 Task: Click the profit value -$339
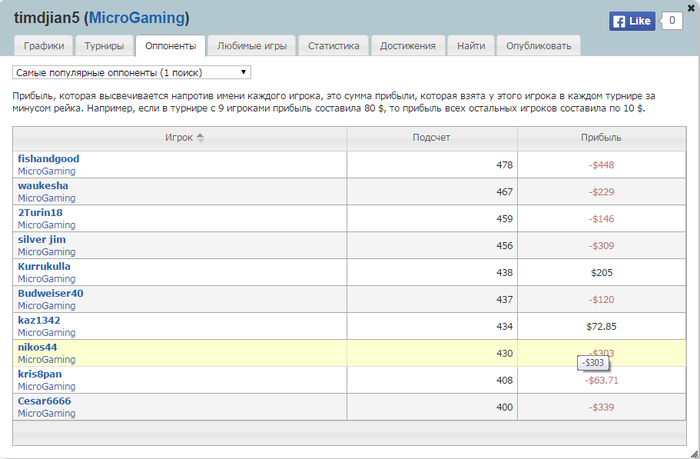[x=601, y=407]
